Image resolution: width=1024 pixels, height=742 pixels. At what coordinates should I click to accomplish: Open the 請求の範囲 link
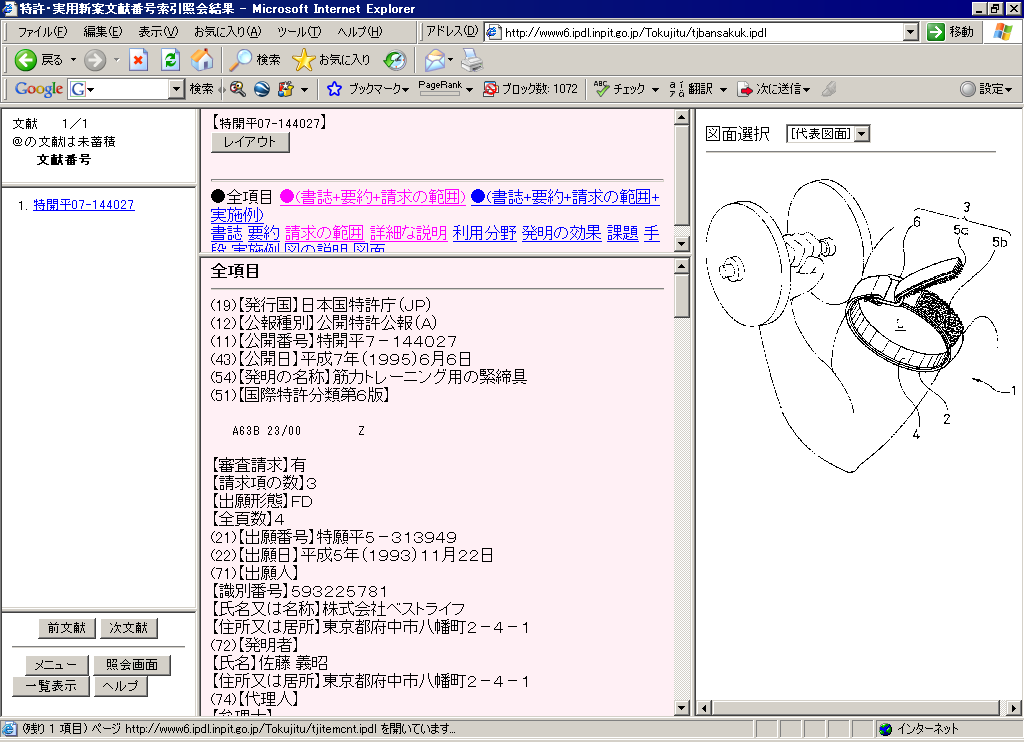click(324, 233)
